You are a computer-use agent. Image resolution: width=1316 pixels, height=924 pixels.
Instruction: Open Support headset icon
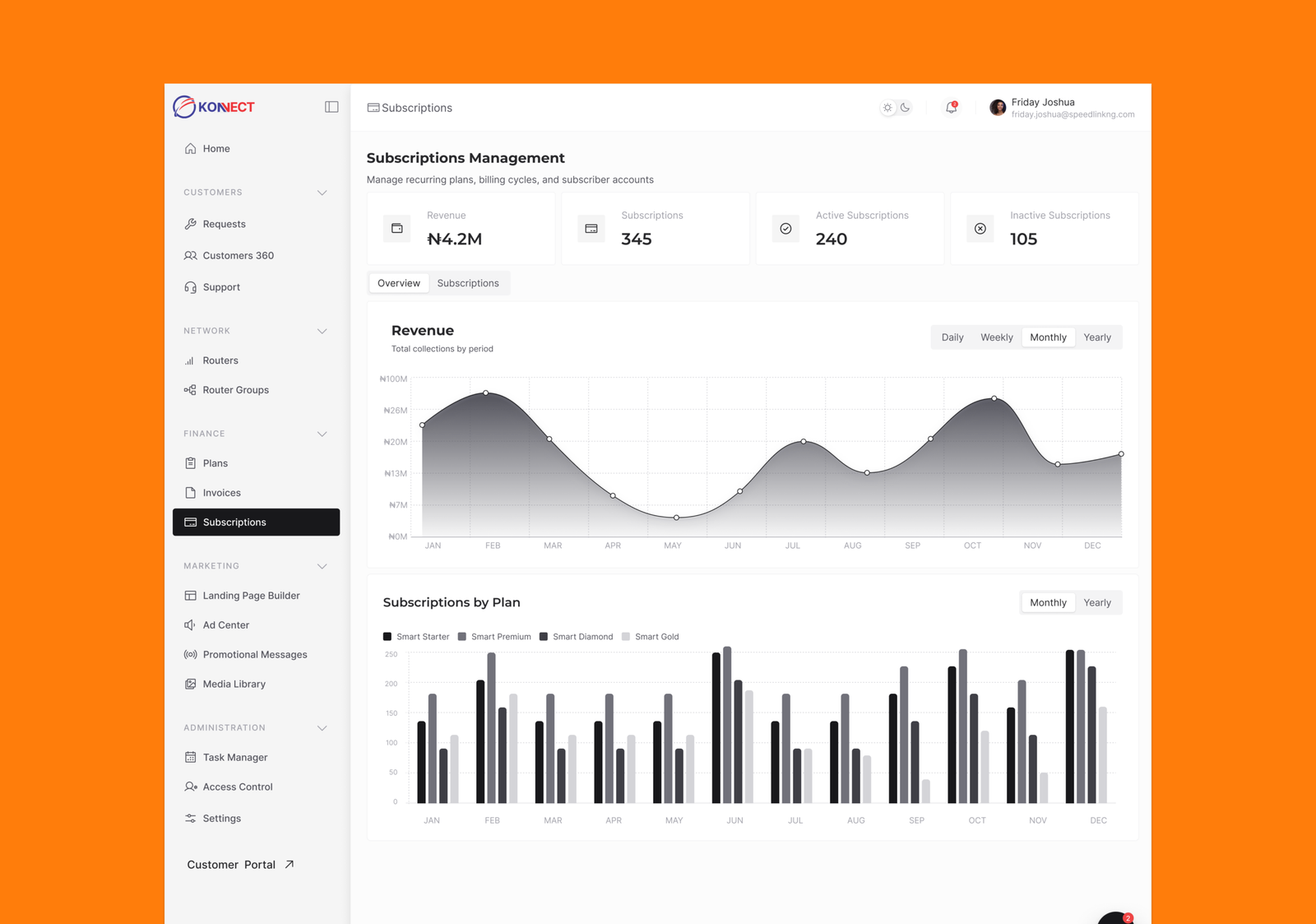click(x=190, y=287)
